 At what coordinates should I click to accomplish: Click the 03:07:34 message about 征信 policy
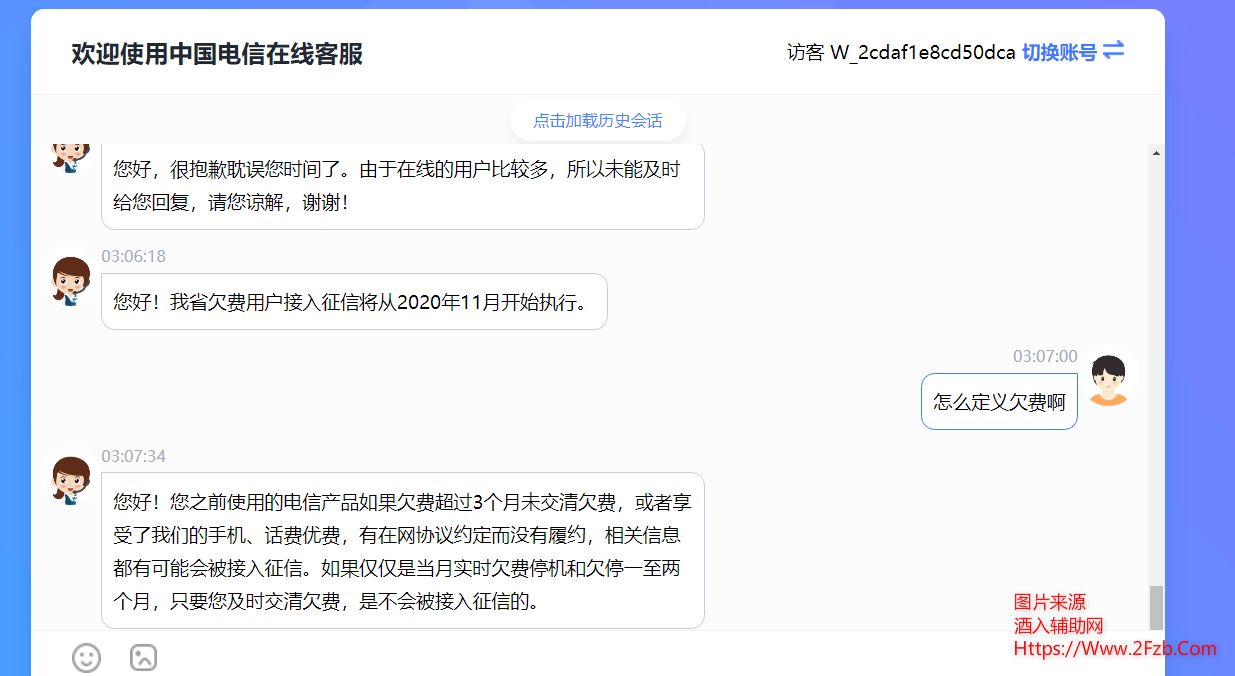click(400, 550)
